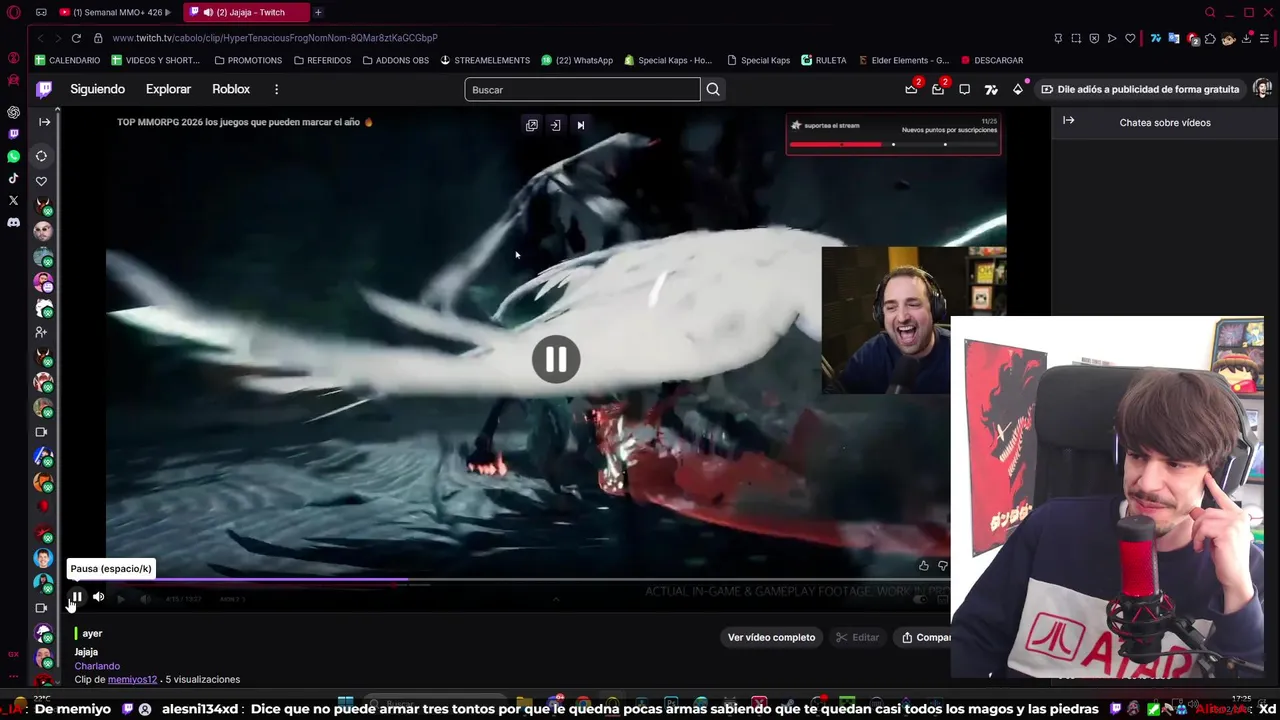
Task: Open the Charlando category link
Action: 97,666
